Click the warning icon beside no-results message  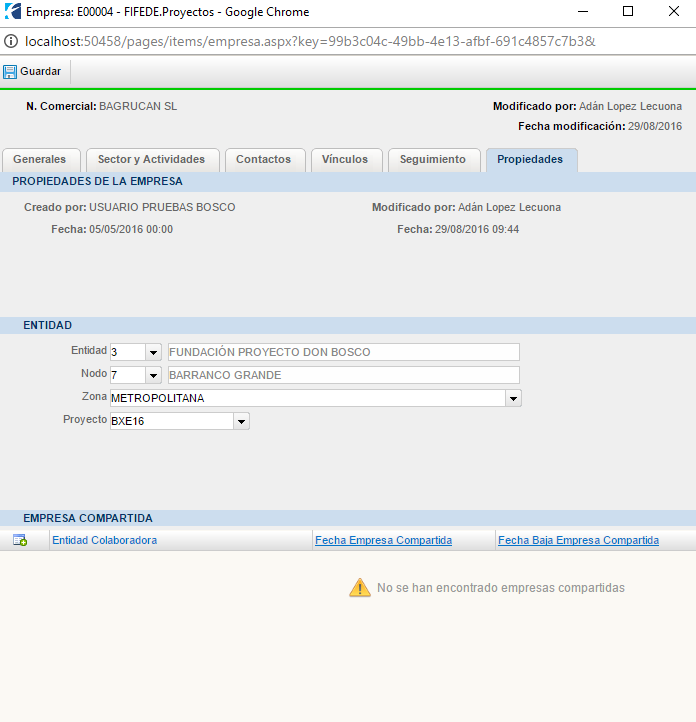coord(360,588)
